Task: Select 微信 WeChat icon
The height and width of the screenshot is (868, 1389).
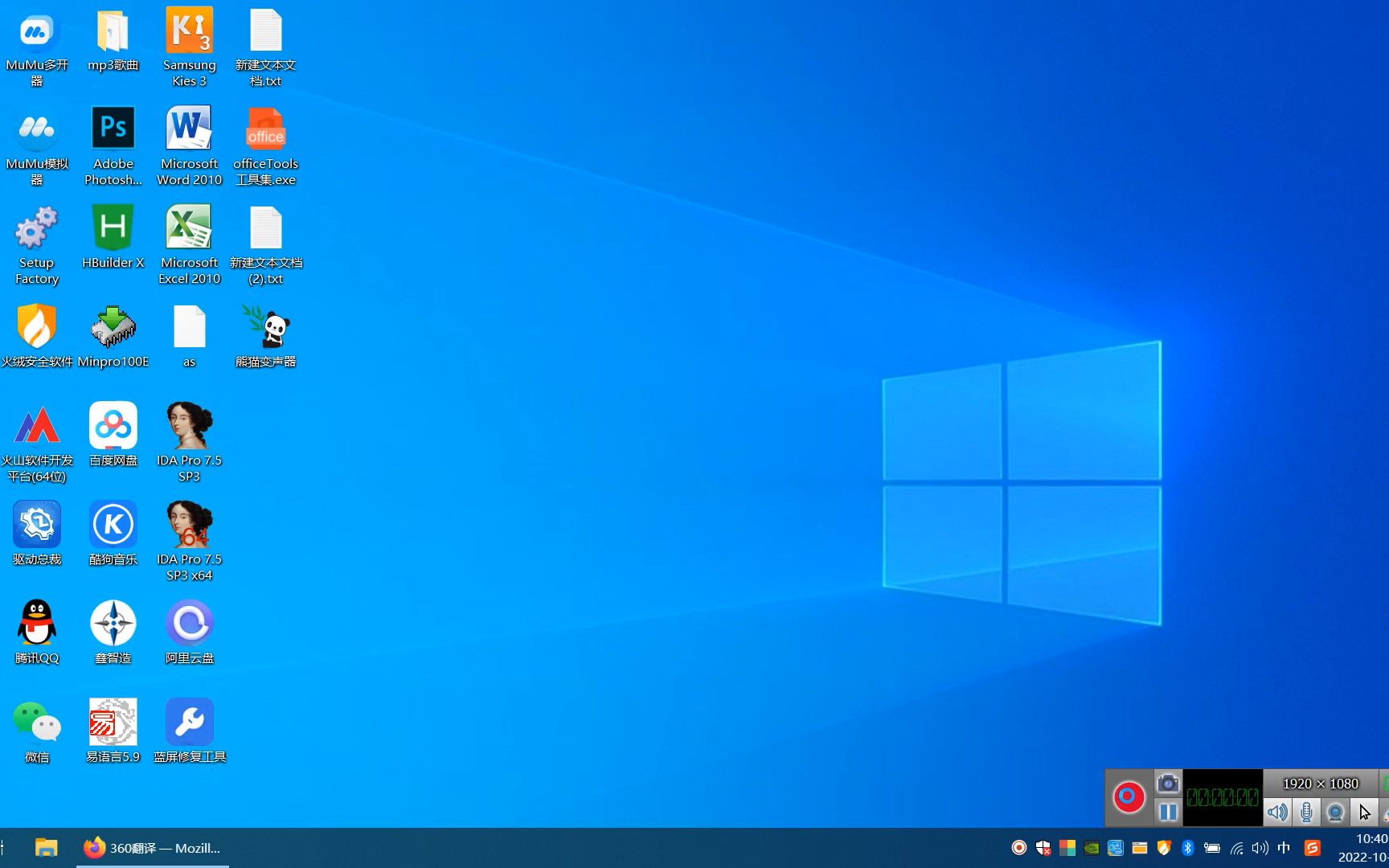Action: pyautogui.click(x=36, y=732)
